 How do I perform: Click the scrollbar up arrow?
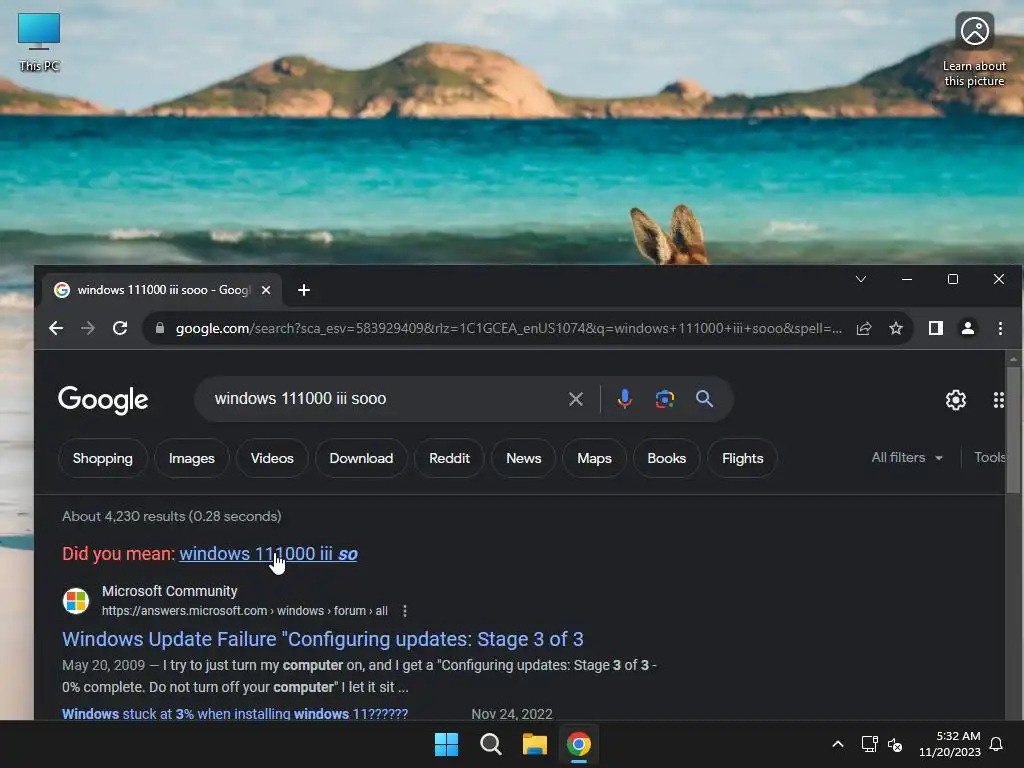point(1013,359)
